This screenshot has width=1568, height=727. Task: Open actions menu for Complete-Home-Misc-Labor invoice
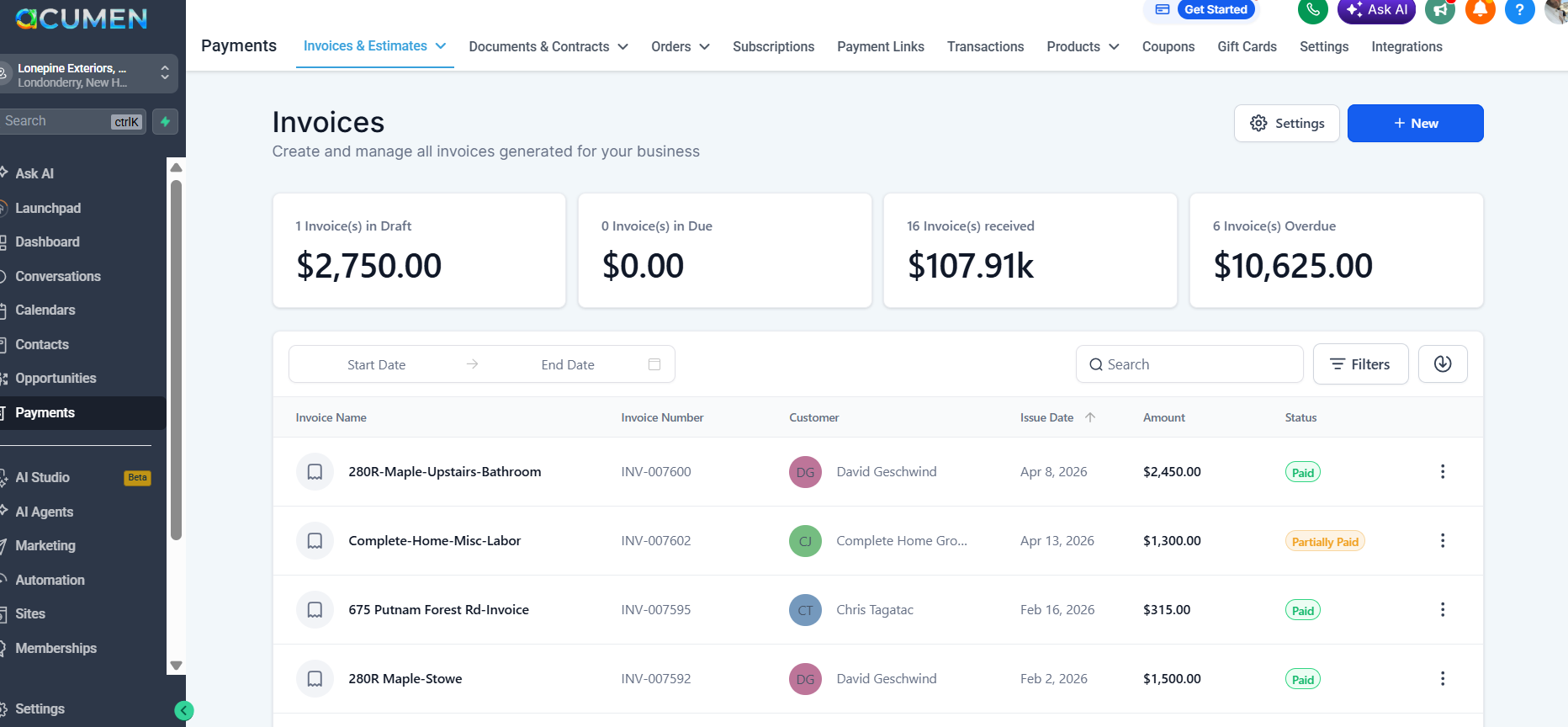coord(1443,541)
